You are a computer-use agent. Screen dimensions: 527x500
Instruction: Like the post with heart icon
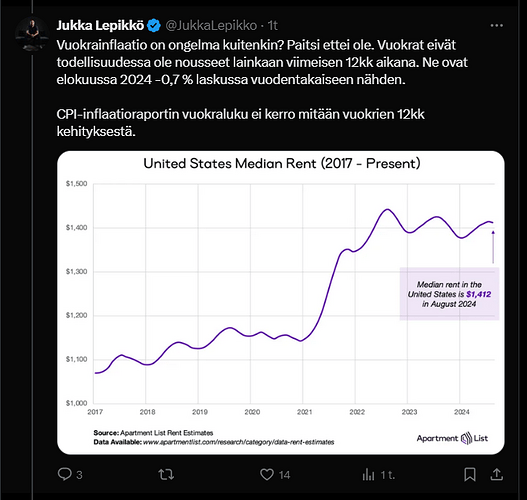pos(267,474)
